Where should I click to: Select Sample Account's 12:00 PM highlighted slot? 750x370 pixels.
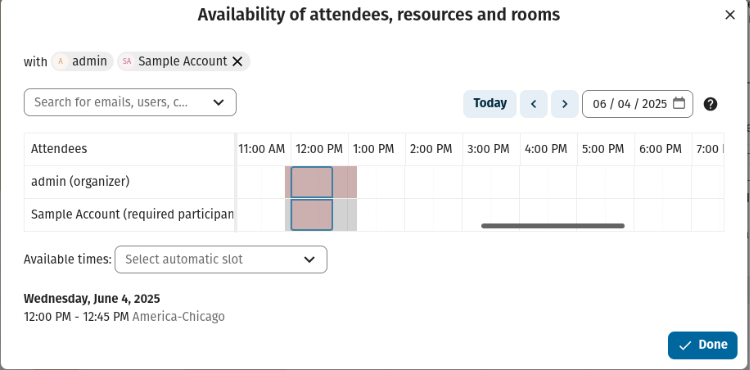point(312,215)
